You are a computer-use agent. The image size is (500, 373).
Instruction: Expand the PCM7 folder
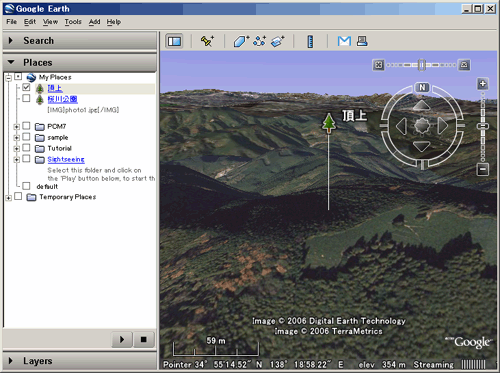(17, 127)
